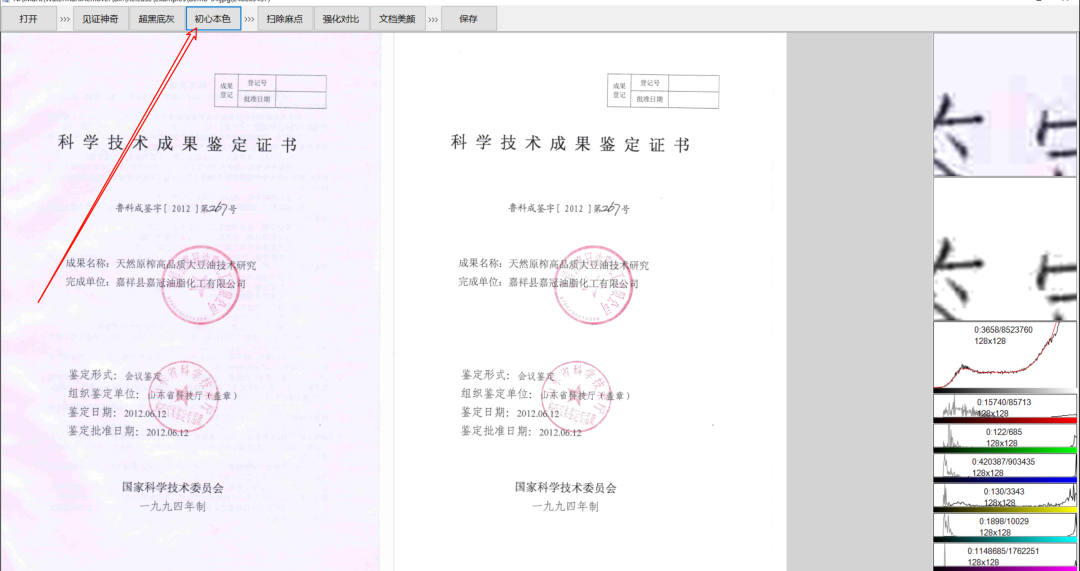Click the 登记号 table cell in the processed document
1080x571 pixels.
pos(650,83)
